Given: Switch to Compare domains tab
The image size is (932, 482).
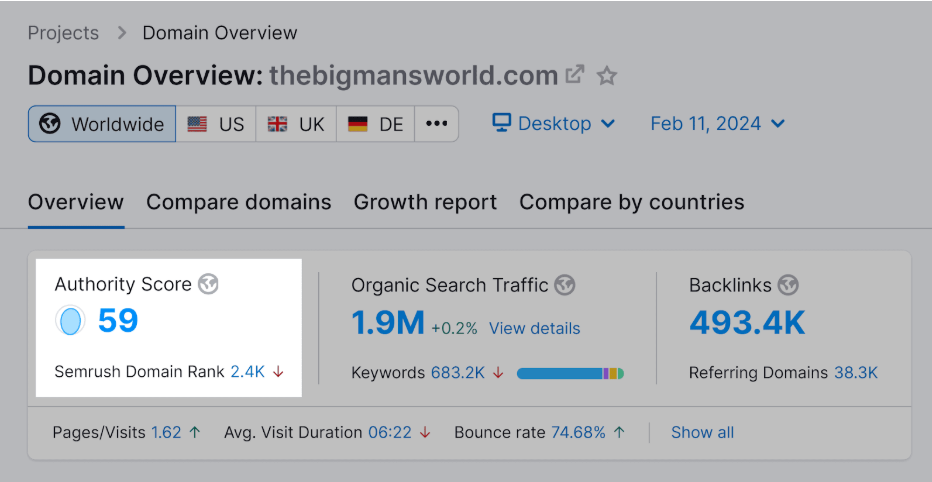Looking at the screenshot, I should (239, 202).
